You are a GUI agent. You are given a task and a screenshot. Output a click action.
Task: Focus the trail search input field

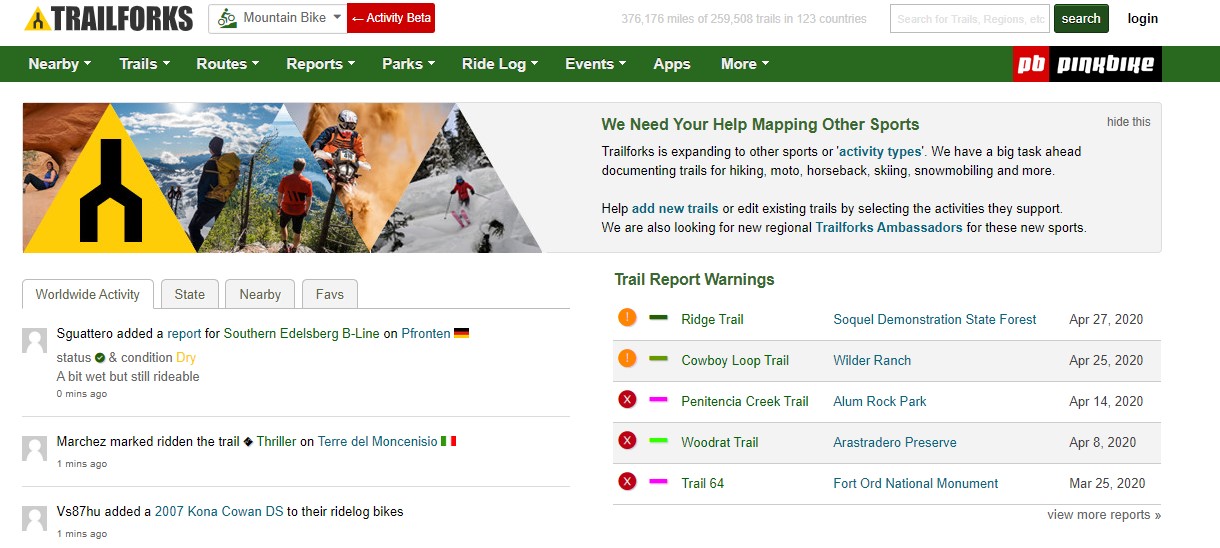[x=969, y=18]
